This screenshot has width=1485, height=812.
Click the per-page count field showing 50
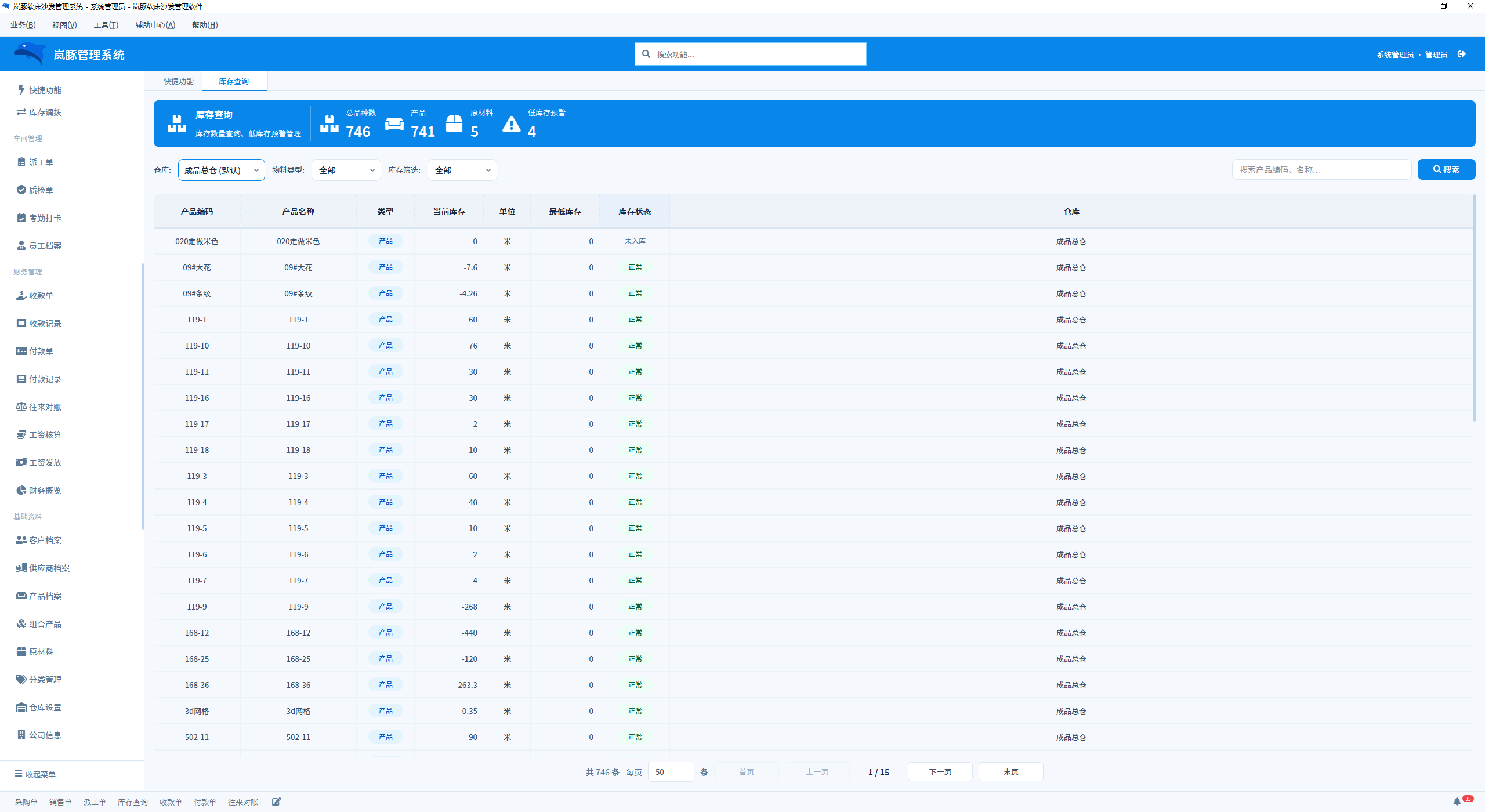(x=671, y=772)
